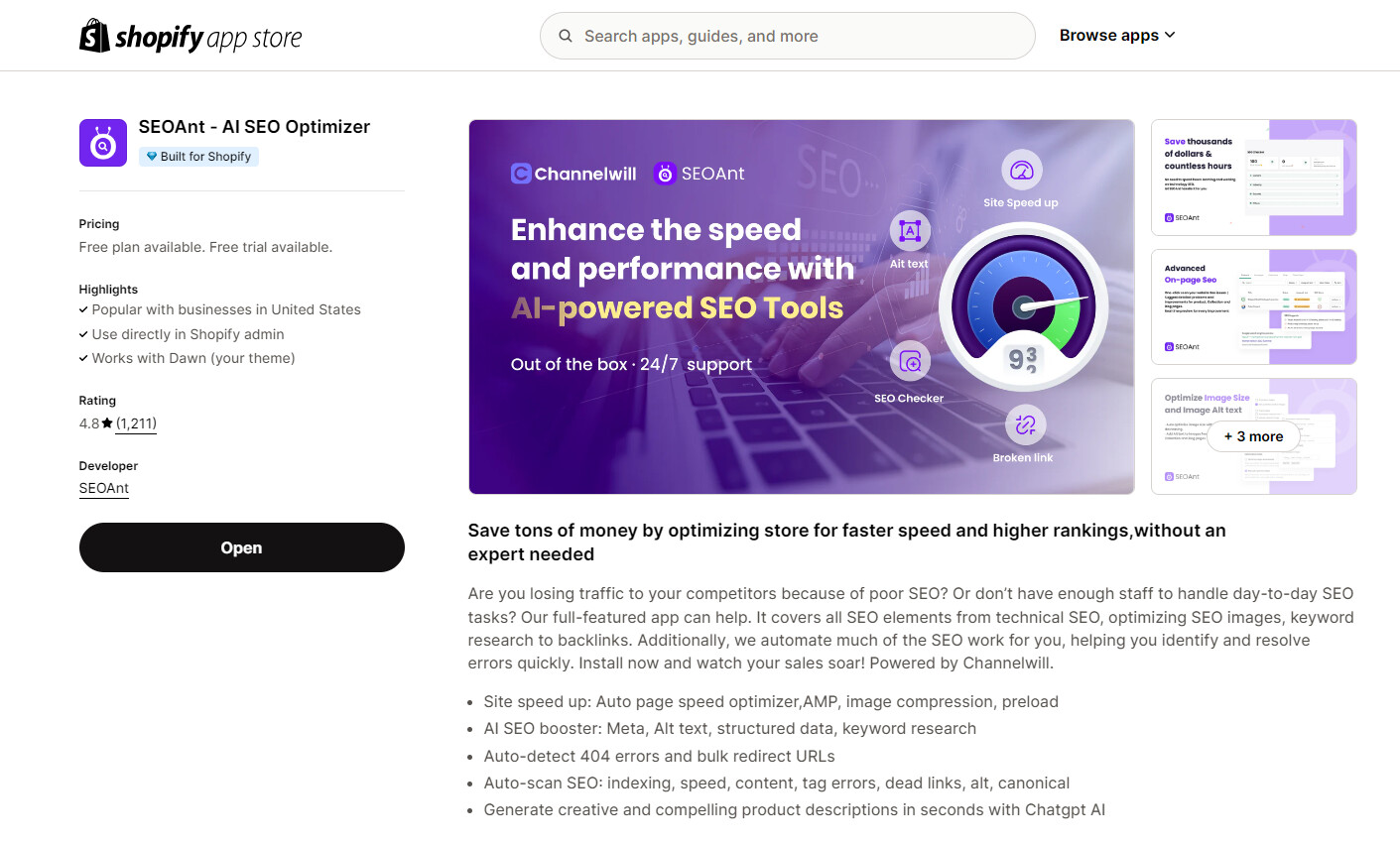Click the Free plan available text
The image size is (1400, 844).
[205, 247]
